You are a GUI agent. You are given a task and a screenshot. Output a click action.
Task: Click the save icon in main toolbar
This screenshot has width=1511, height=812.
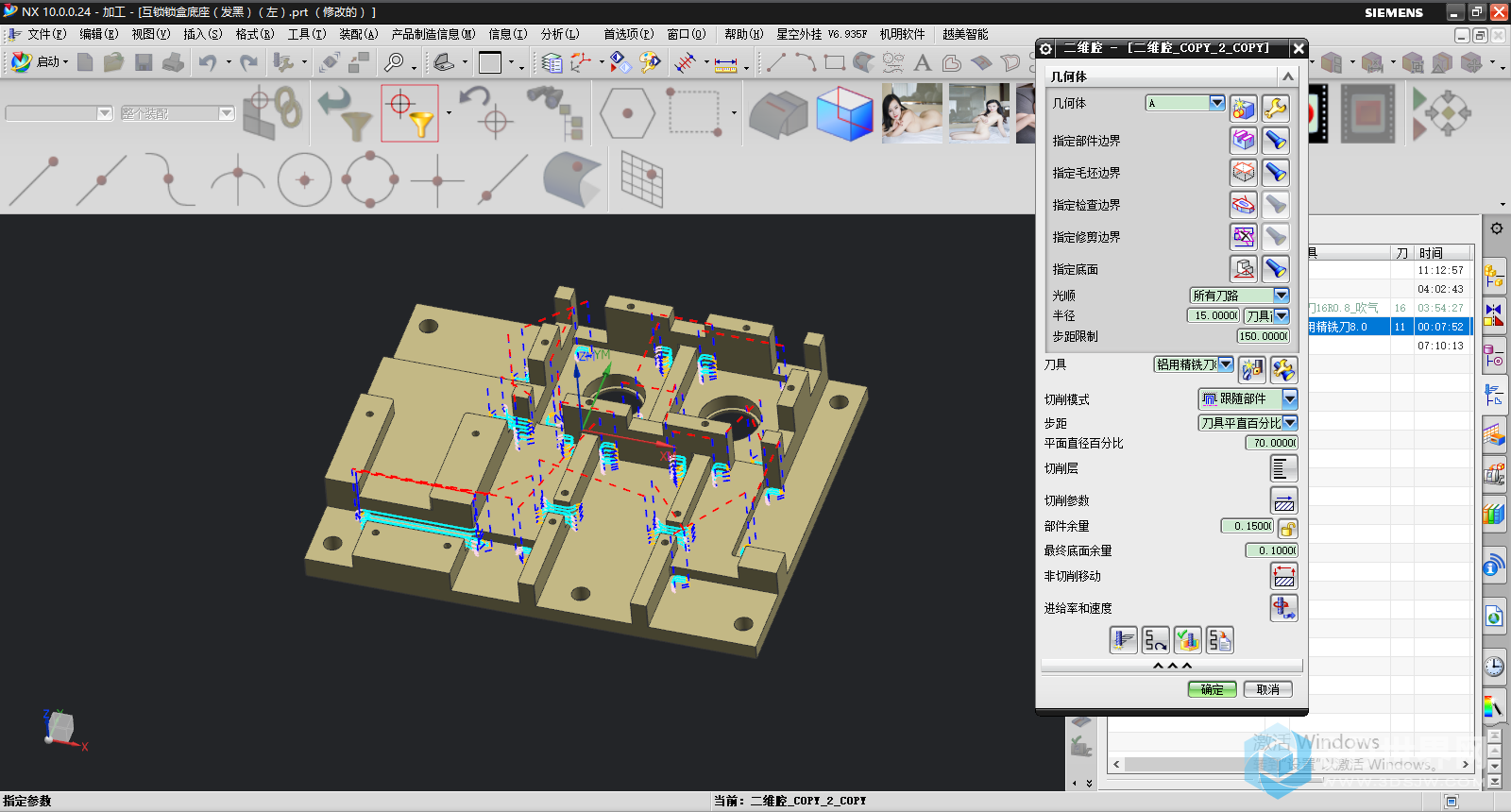click(144, 62)
